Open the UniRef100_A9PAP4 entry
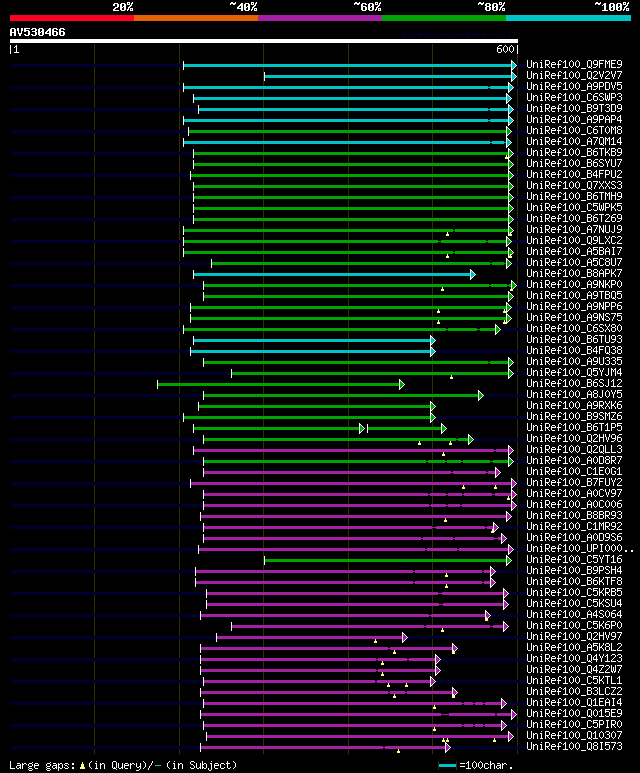Screen dimensions: 640x773 574,119
